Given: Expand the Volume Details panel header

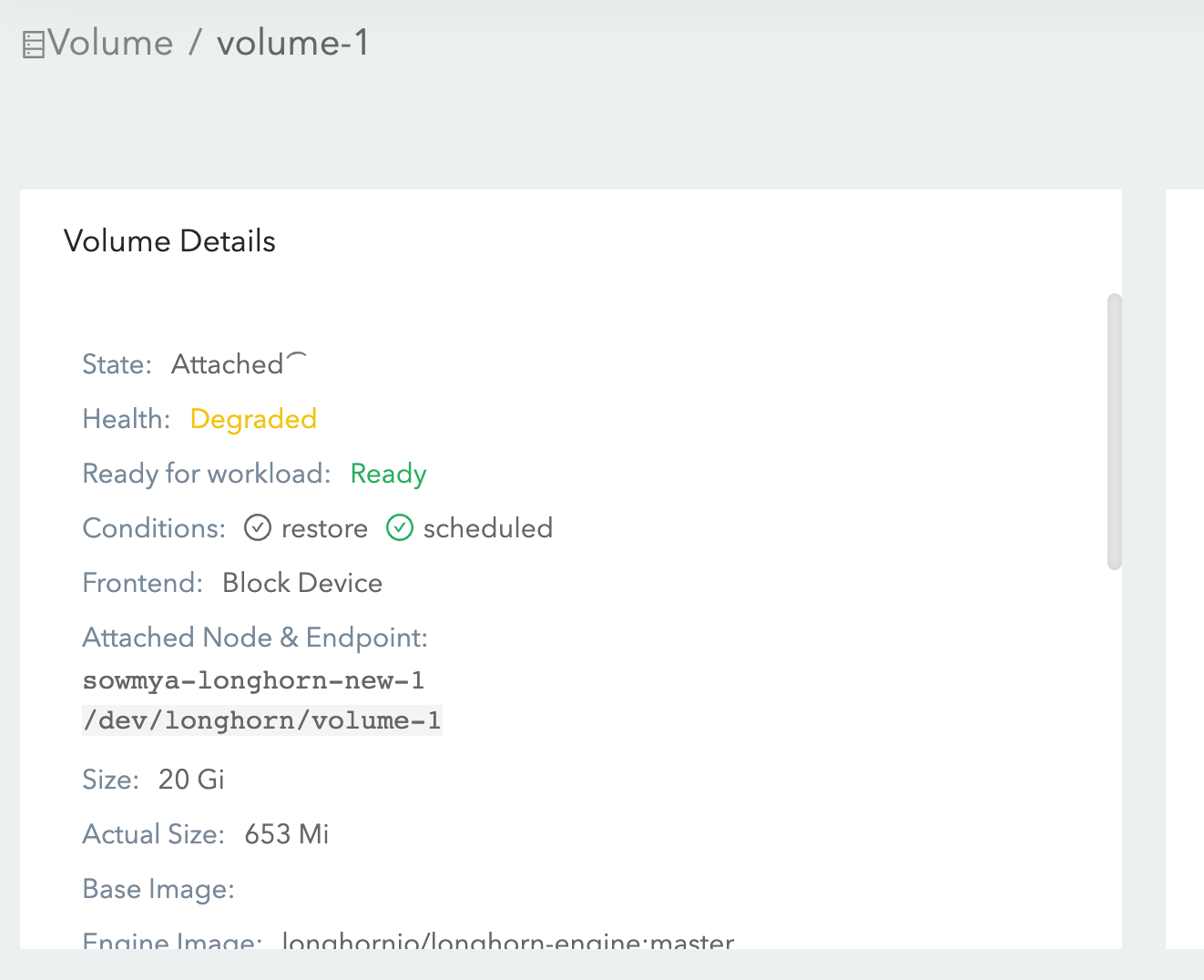Looking at the screenshot, I should (169, 241).
